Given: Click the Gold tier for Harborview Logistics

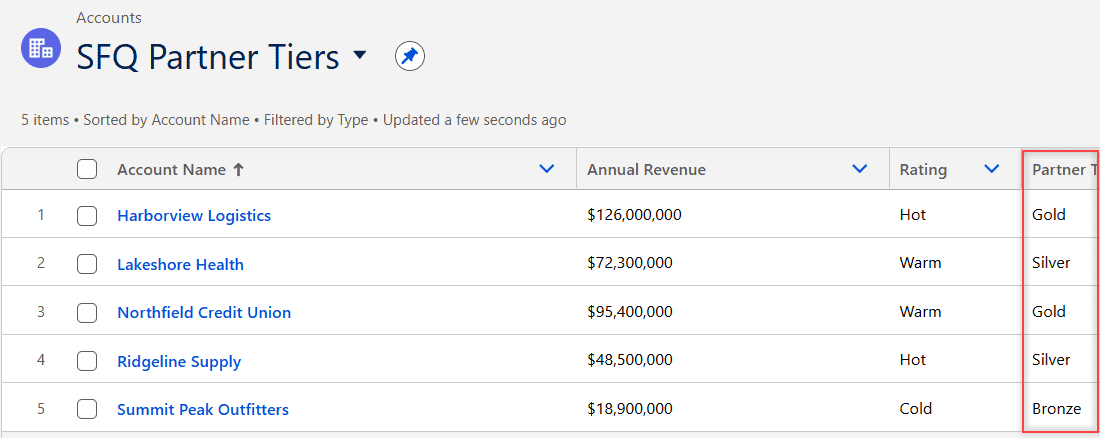Looking at the screenshot, I should tap(1049, 215).
